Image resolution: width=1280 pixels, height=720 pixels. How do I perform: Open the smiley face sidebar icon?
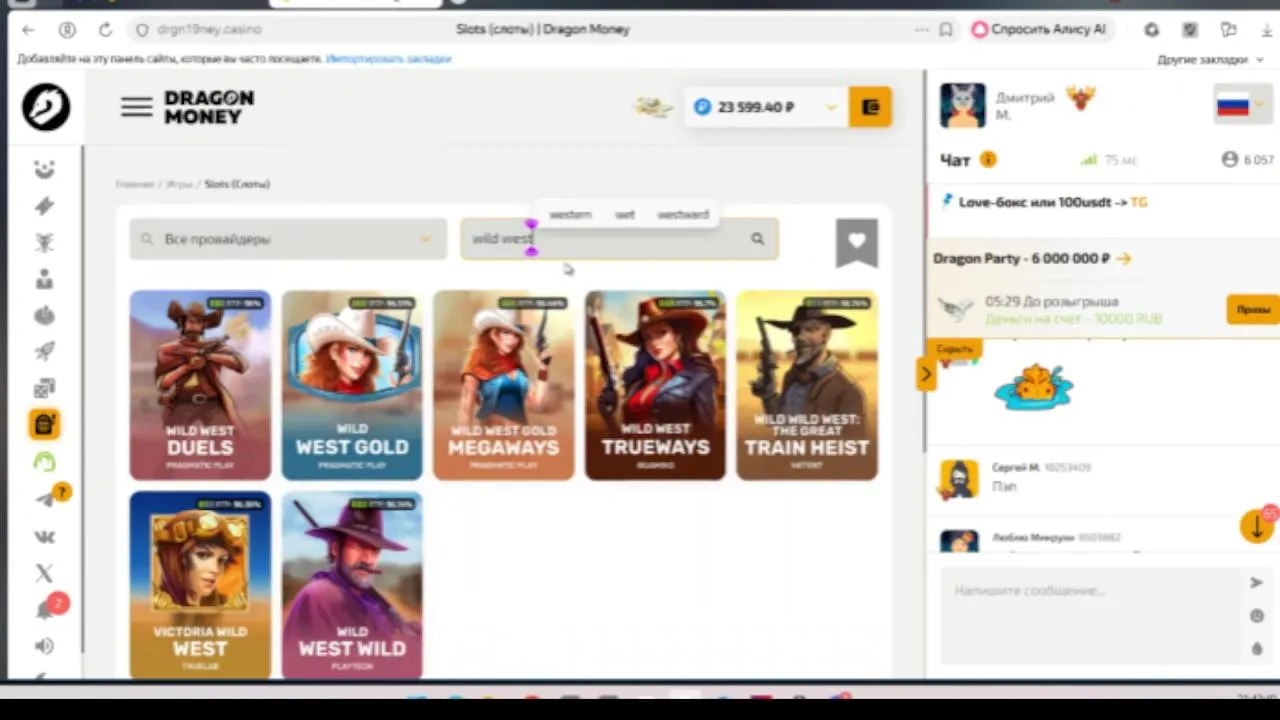pos(44,169)
